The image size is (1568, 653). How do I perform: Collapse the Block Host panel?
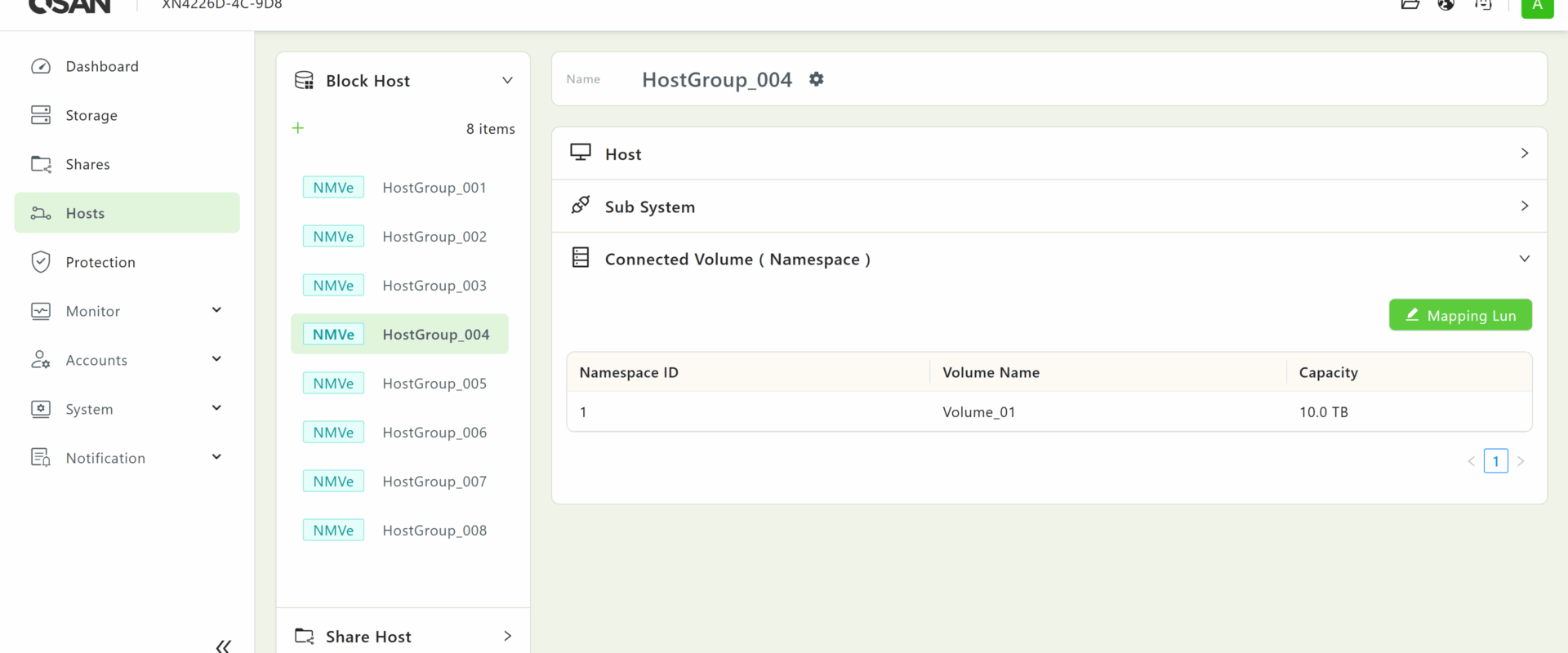tap(507, 80)
